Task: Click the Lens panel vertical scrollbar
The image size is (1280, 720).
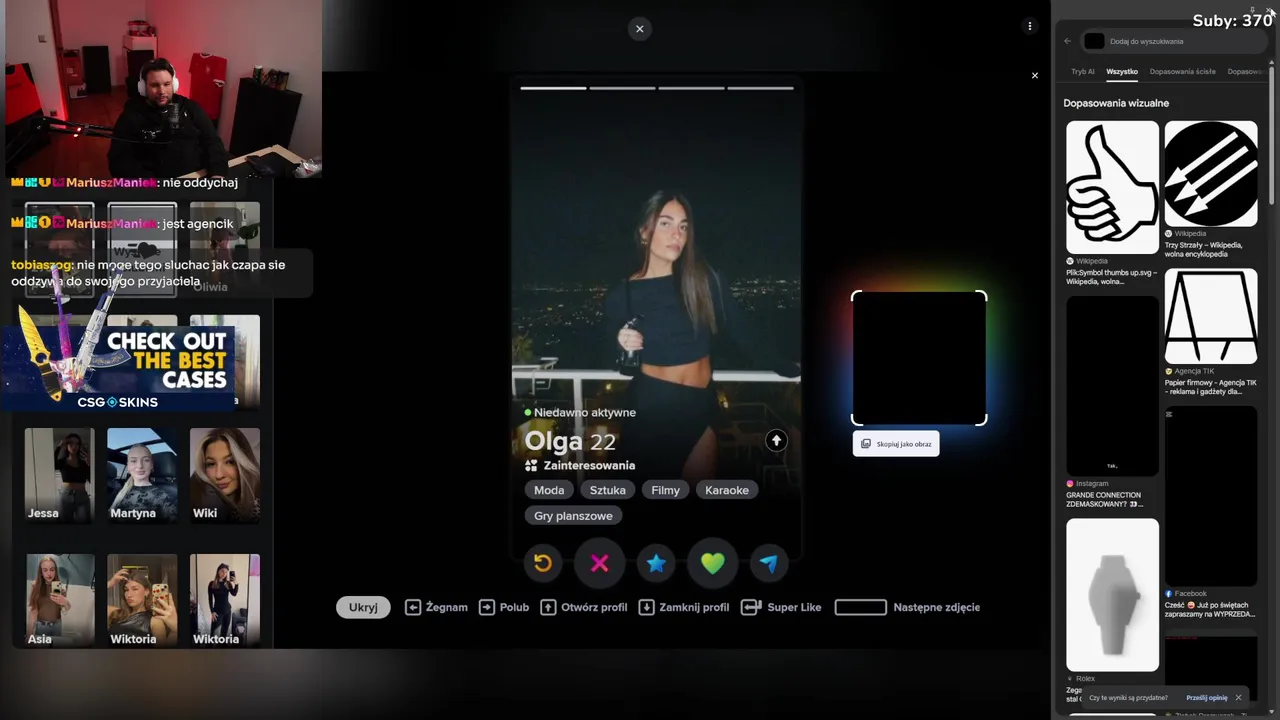Action: click(1271, 135)
